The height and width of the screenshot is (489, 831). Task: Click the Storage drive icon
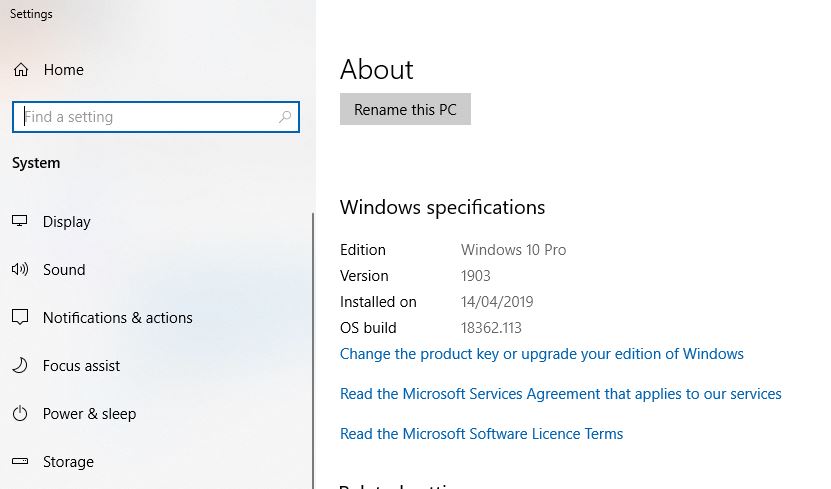pos(20,461)
